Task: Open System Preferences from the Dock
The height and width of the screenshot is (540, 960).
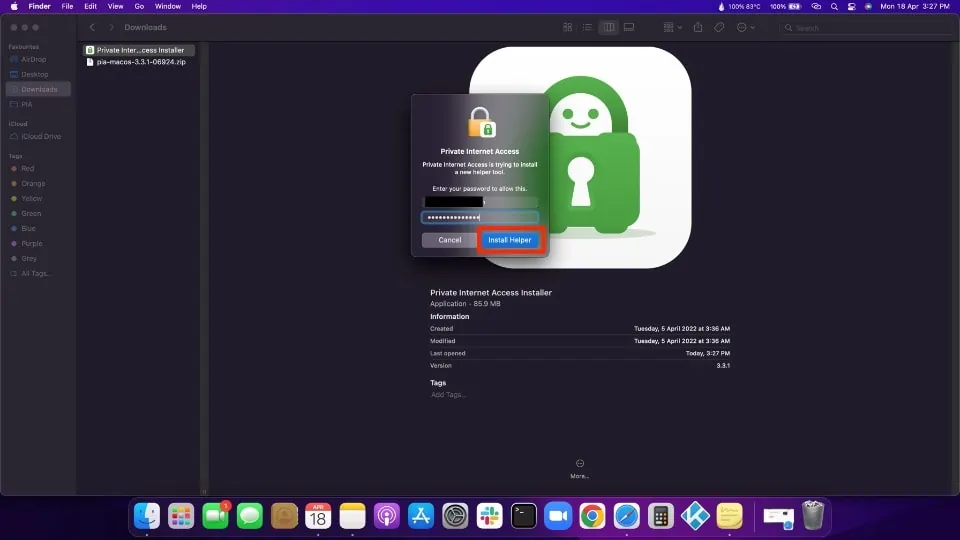Action: [456, 516]
